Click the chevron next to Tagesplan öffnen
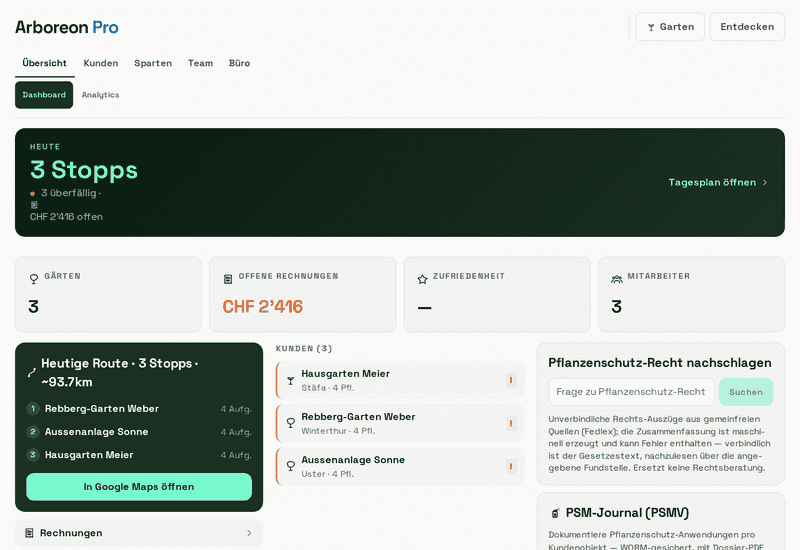This screenshot has height=550, width=800. (x=764, y=183)
